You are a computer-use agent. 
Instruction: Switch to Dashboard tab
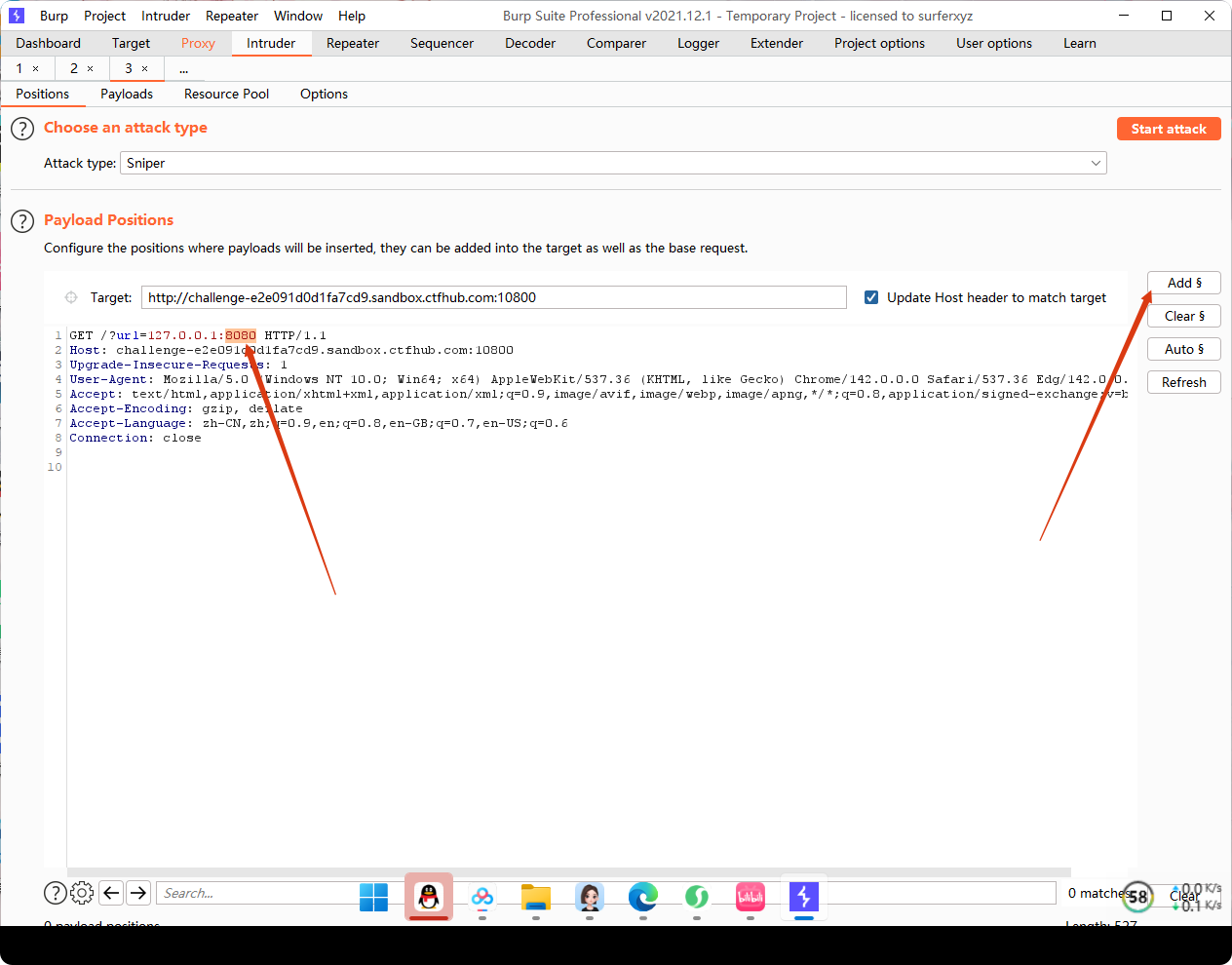tap(49, 43)
